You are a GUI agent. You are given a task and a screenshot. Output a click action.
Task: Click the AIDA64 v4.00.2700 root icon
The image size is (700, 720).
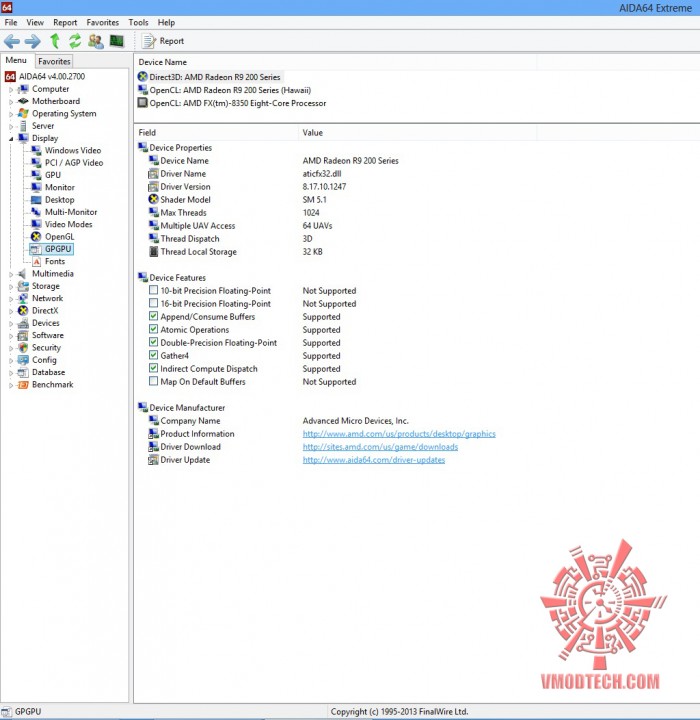(11, 76)
